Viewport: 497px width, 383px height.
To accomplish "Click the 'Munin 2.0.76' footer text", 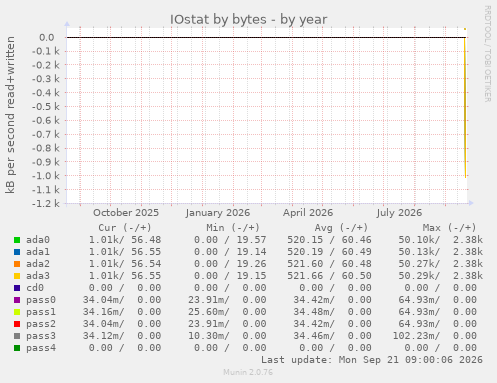I will point(248,372).
